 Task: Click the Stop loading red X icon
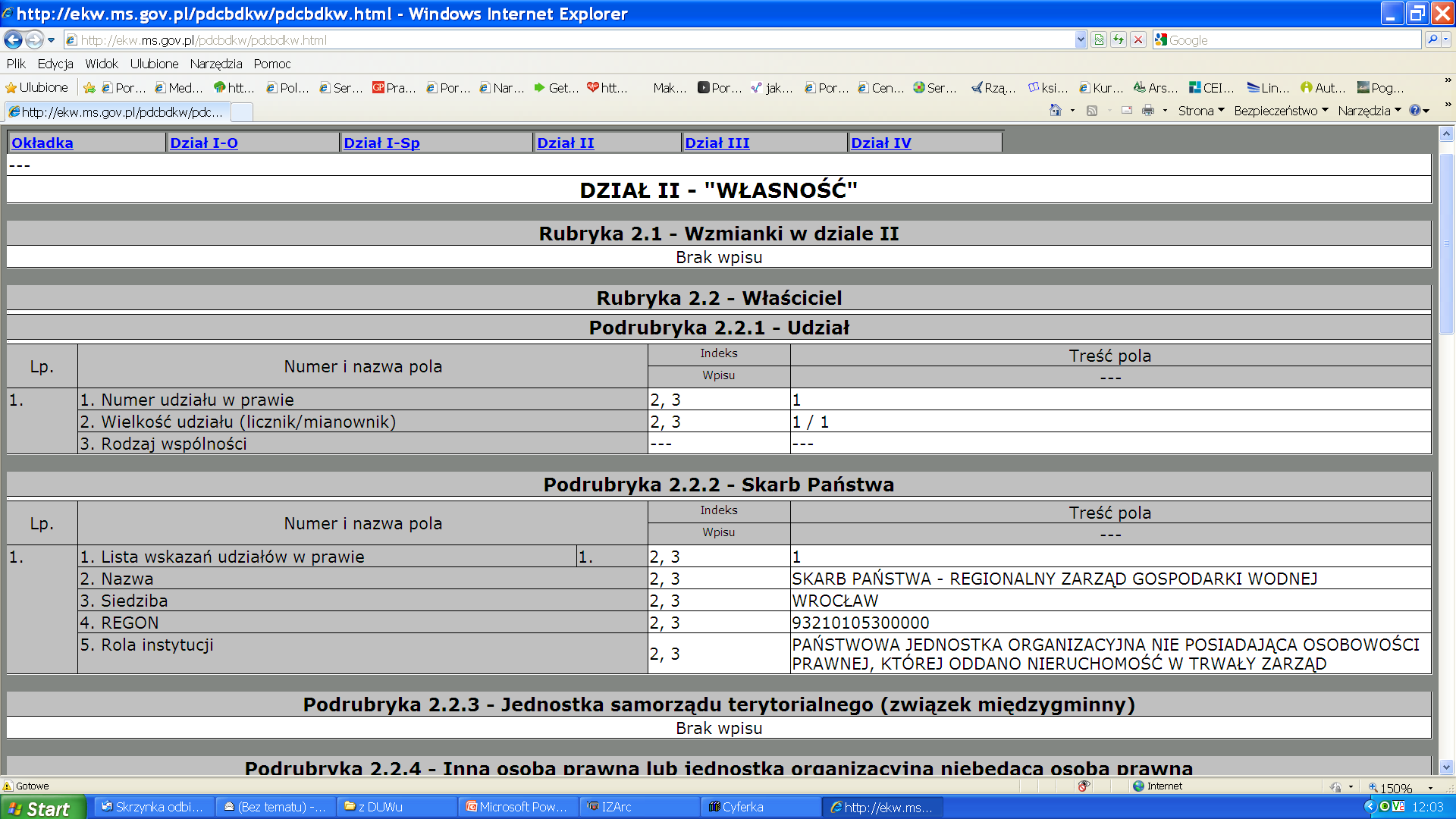click(1138, 40)
